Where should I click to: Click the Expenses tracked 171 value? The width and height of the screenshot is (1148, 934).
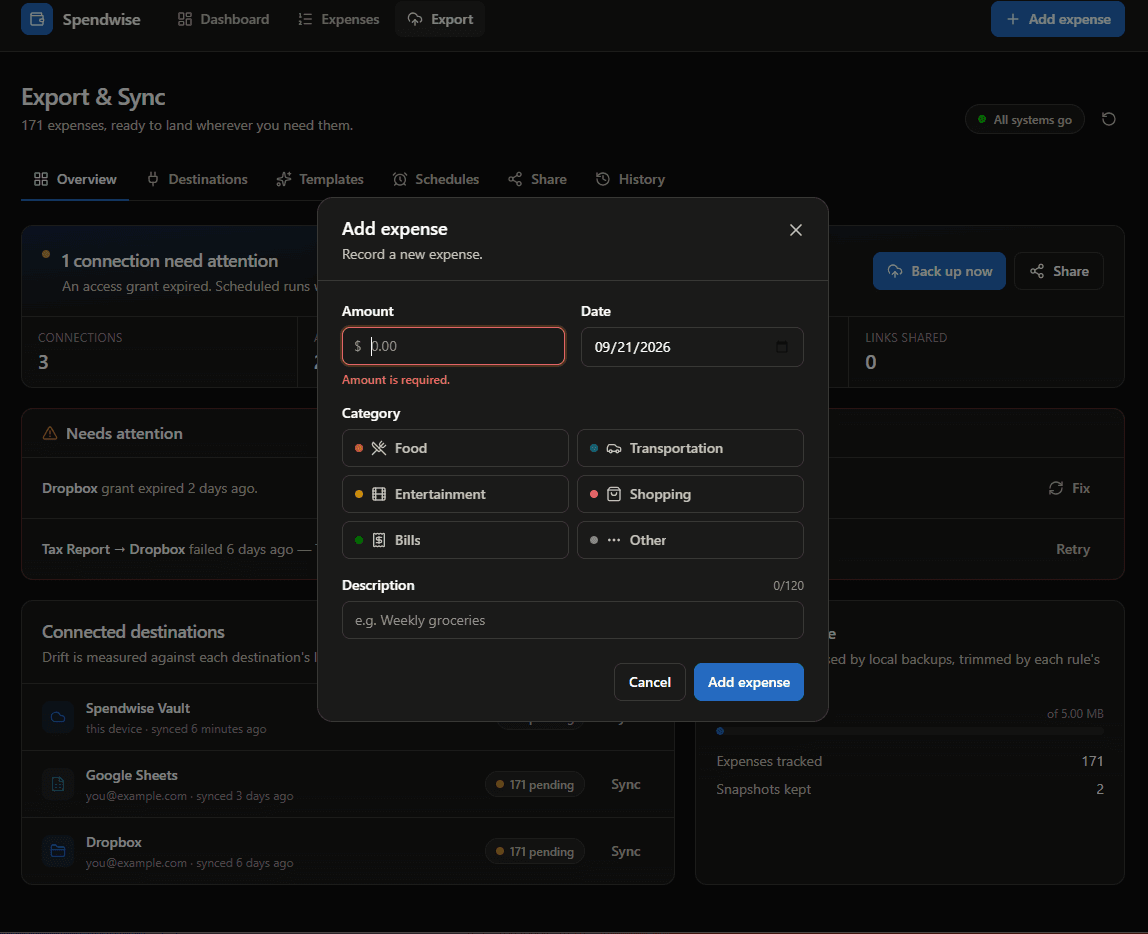[x=1092, y=761]
